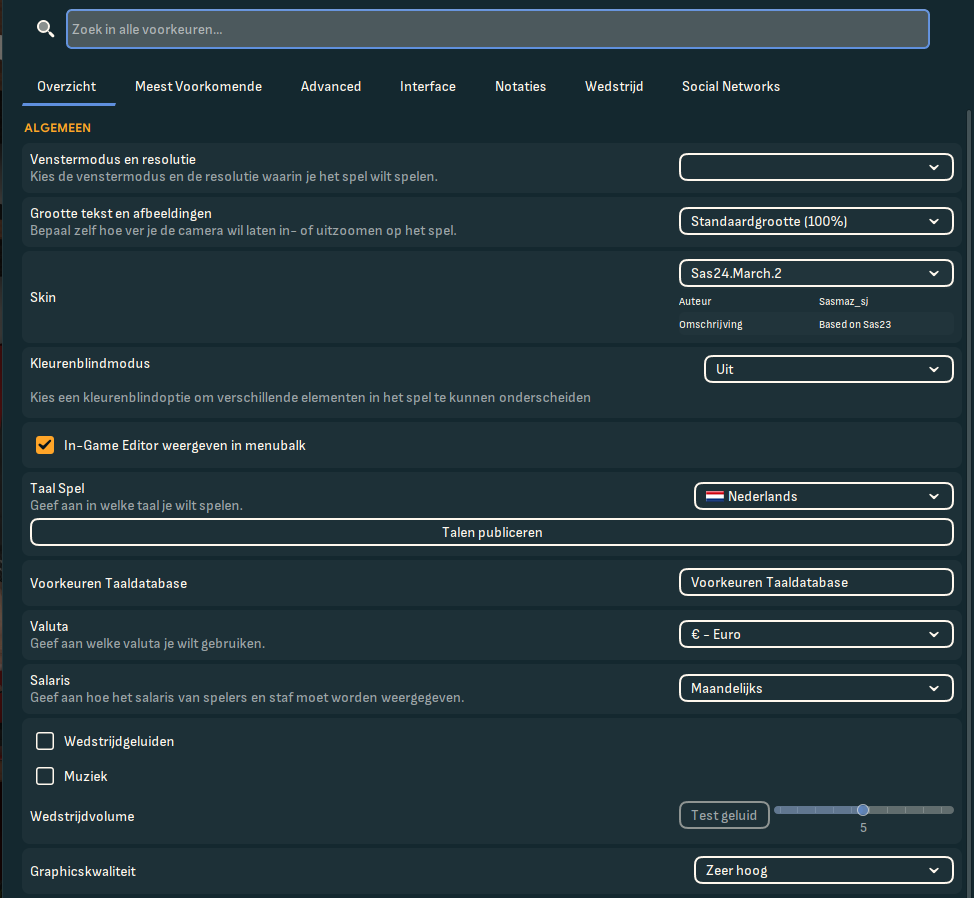The height and width of the screenshot is (898, 974).
Task: Open the Advanced tab
Action: click(x=330, y=86)
